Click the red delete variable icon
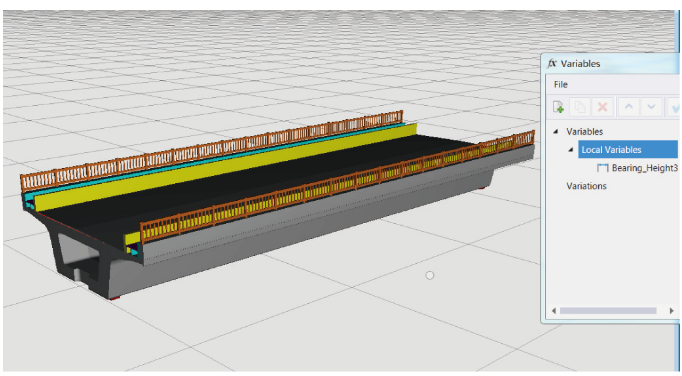This screenshot has width=682, height=376. pos(602,107)
